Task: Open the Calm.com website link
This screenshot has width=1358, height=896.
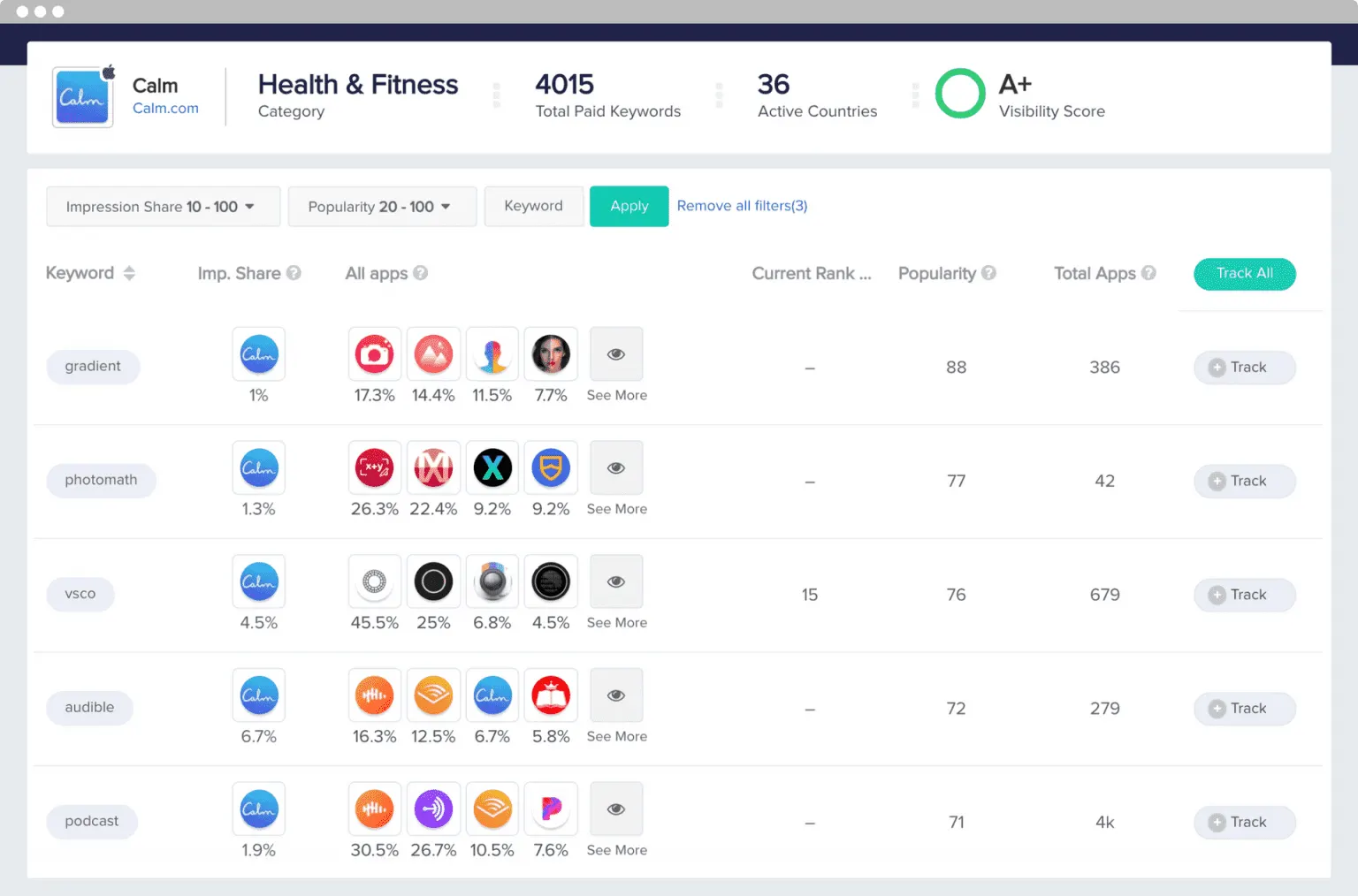Action: [x=165, y=108]
